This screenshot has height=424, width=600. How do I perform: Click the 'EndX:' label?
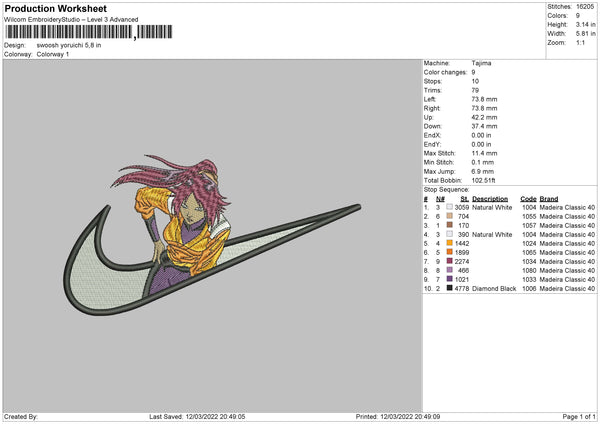(432, 135)
